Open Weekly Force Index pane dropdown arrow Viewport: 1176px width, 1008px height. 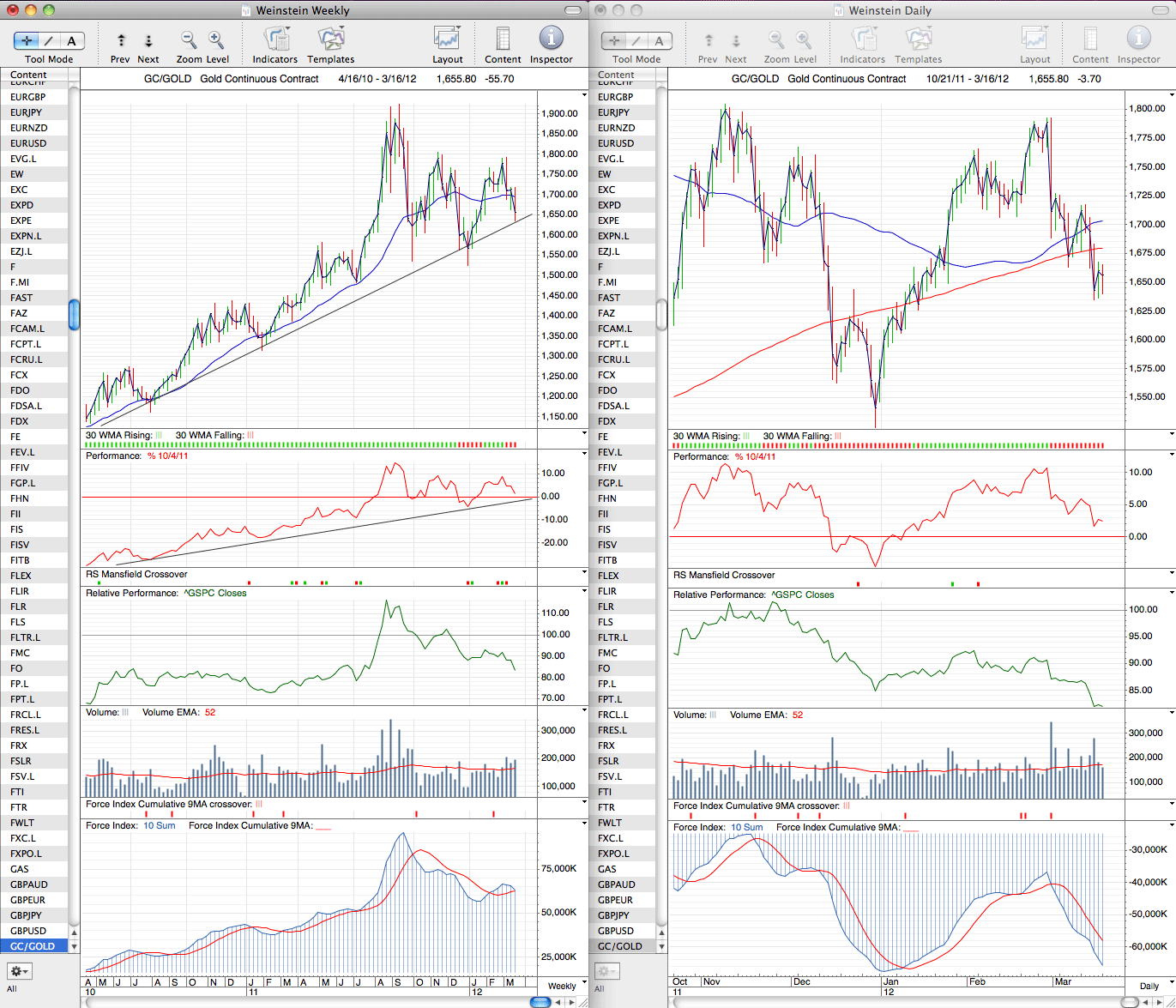585,824
